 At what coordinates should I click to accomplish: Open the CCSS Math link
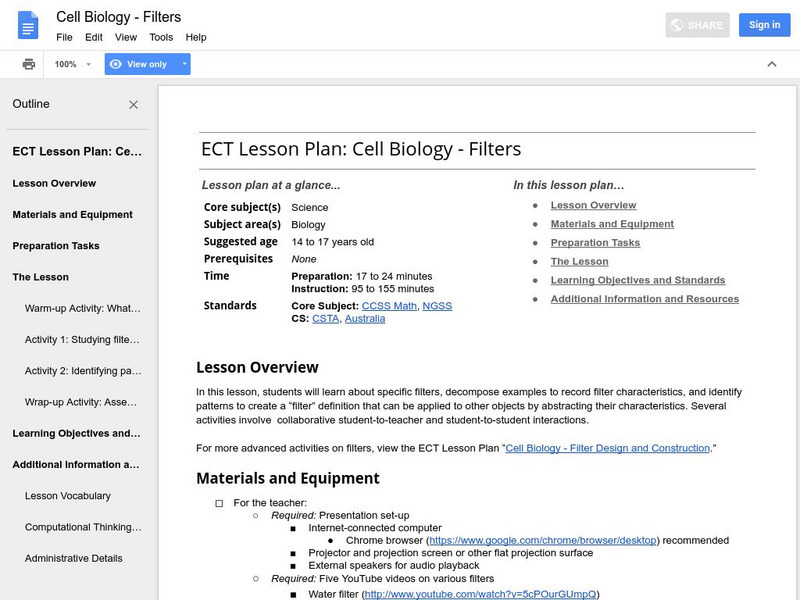pos(392,305)
